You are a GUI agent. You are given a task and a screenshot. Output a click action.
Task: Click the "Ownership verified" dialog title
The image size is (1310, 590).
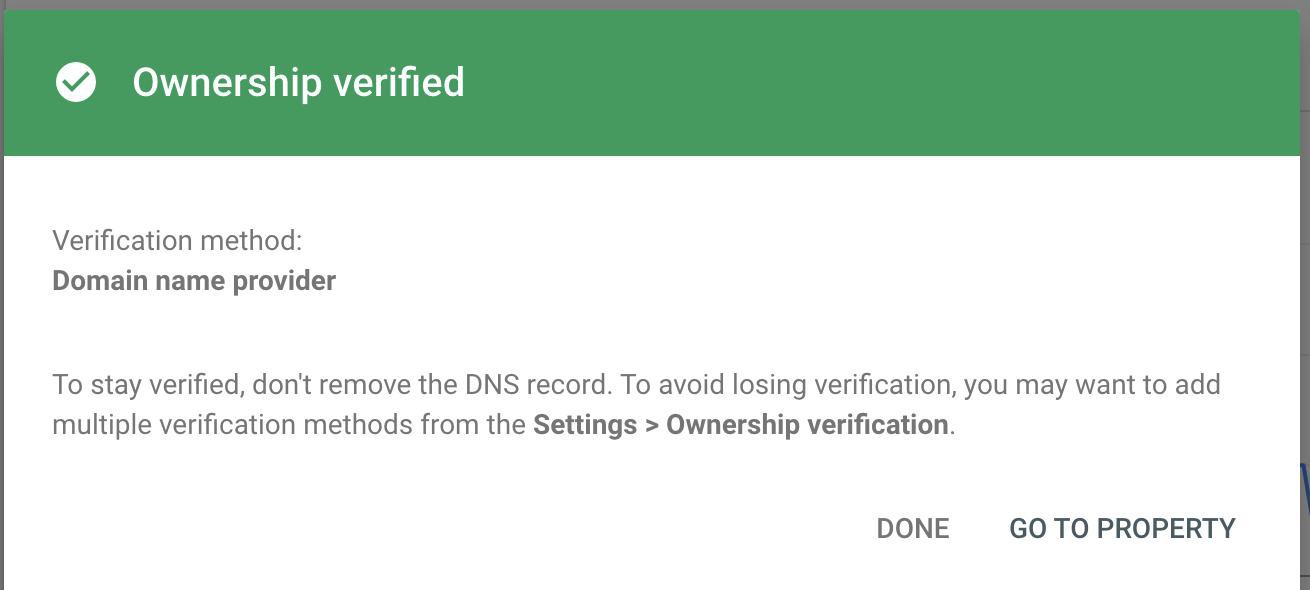298,82
